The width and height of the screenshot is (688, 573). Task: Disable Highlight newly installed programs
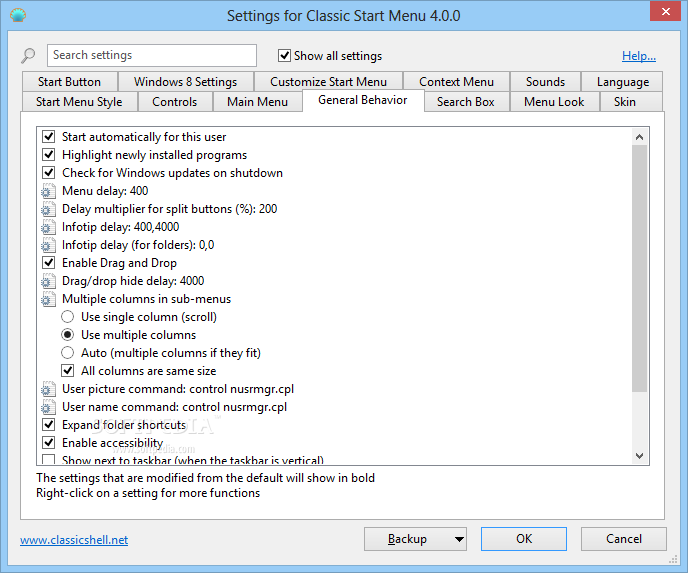(x=49, y=155)
